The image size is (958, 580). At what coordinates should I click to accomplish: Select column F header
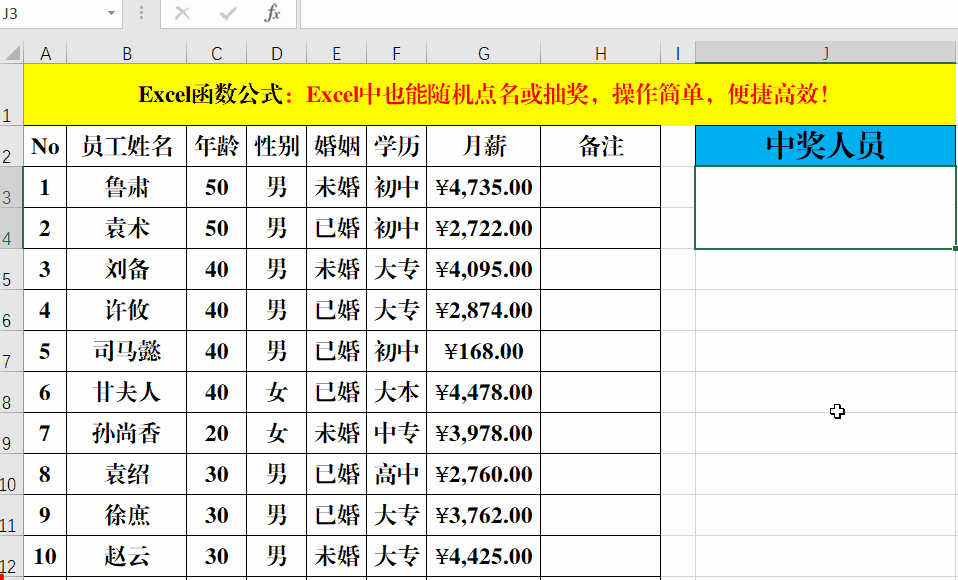click(396, 54)
